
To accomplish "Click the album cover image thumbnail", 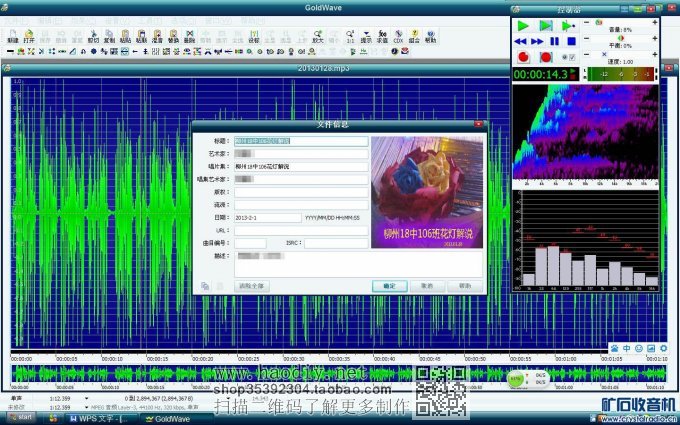I will pyautogui.click(x=427, y=192).
